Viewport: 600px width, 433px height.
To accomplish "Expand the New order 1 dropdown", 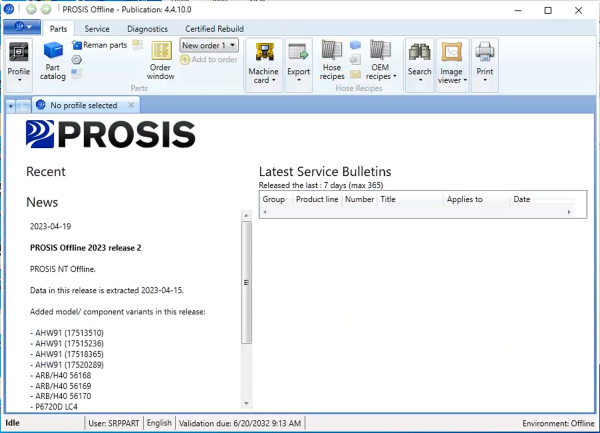I will [232, 45].
